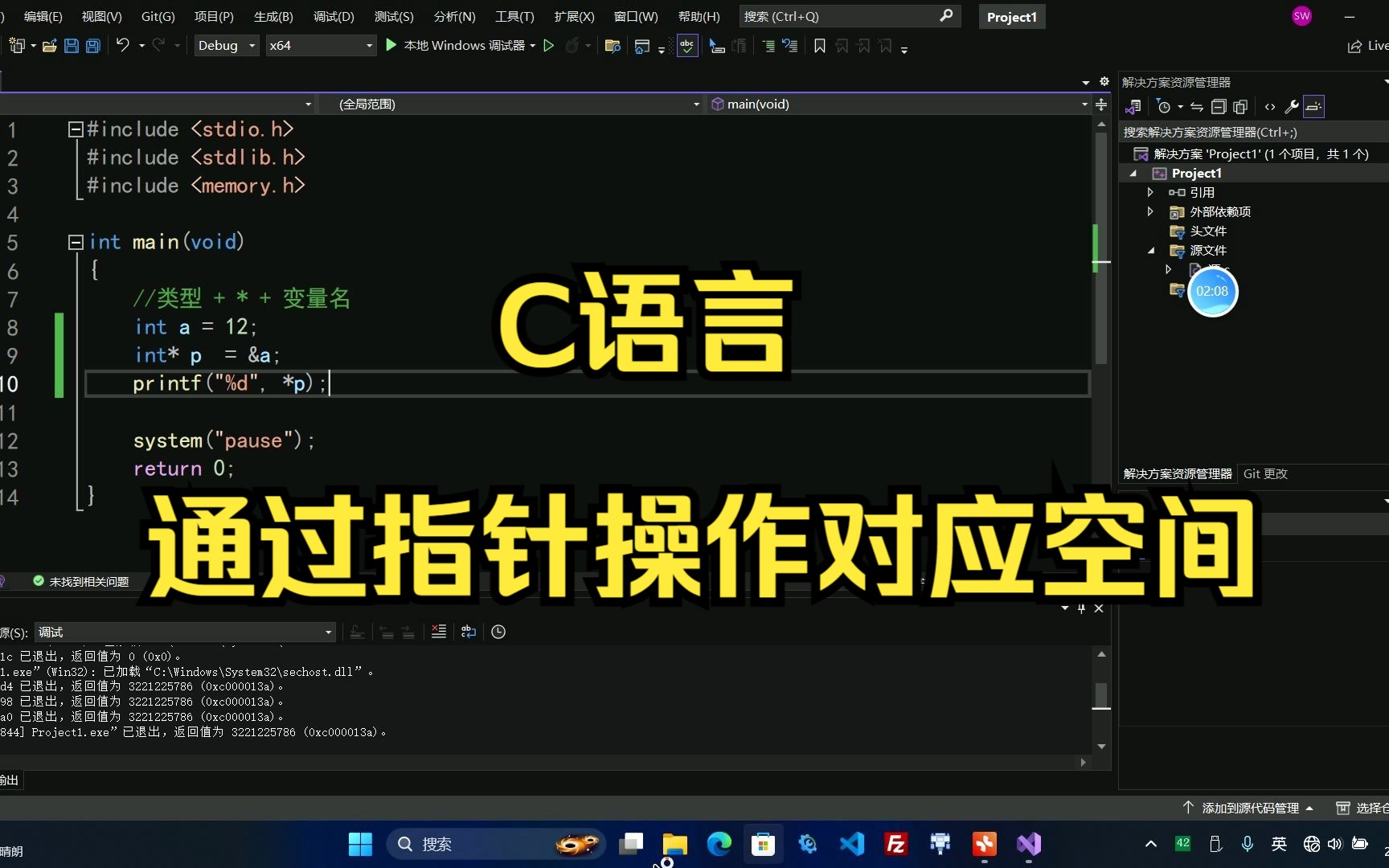Viewport: 1389px width, 868px height.
Task: Click the Save All files icon
Action: click(92, 46)
